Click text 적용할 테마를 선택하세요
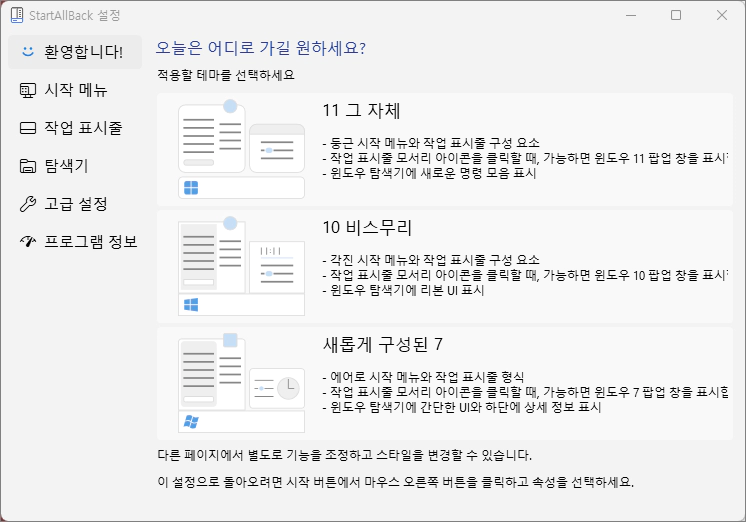 (x=226, y=75)
